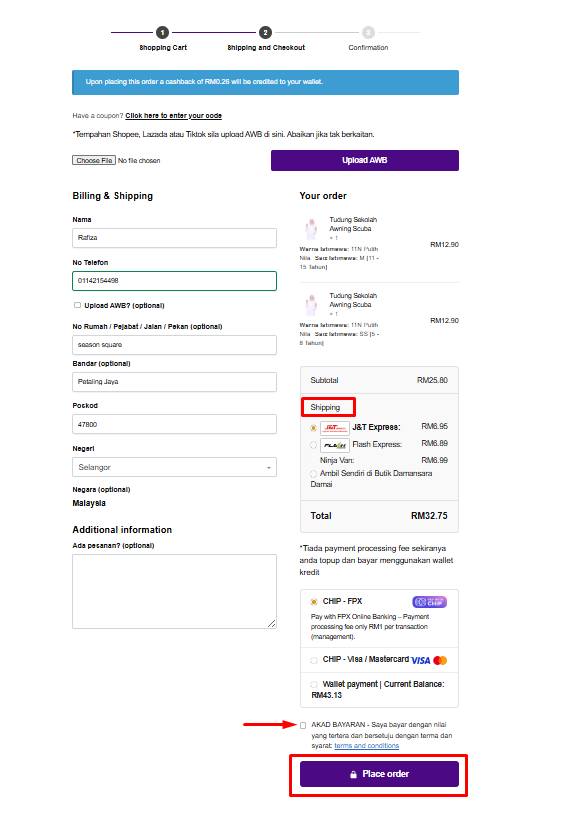Click the Upload AWB button

tap(365, 161)
